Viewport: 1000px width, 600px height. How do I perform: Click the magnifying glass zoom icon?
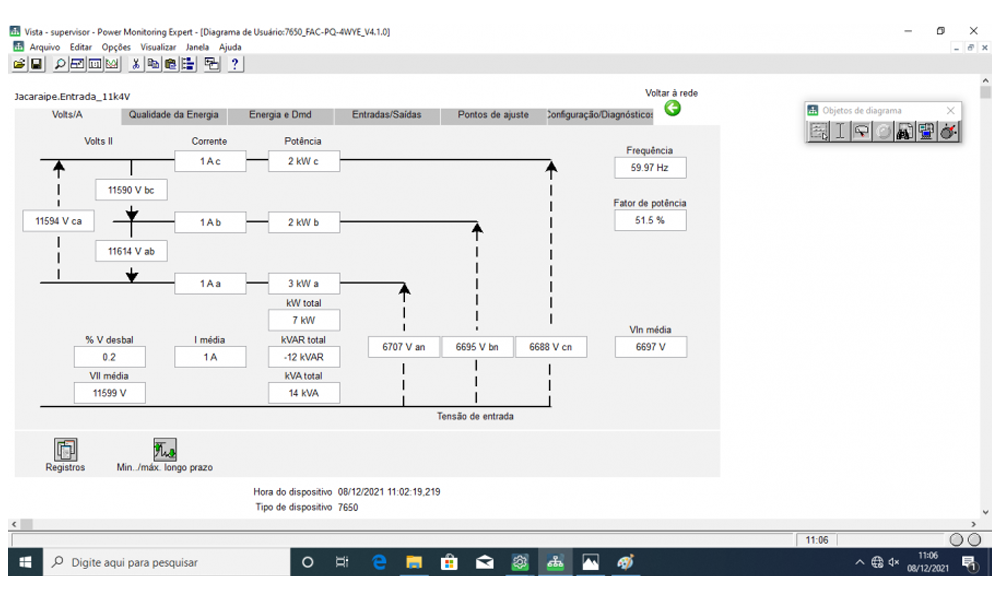point(60,64)
